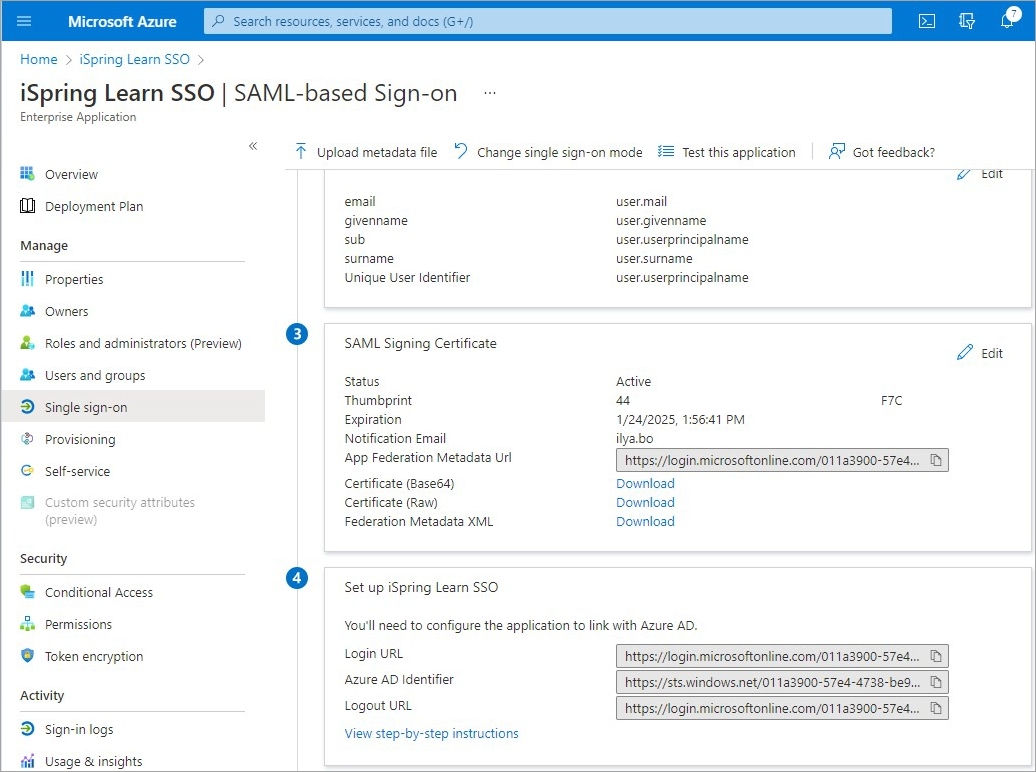
Task: Copy the Login URL value
Action: [x=936, y=656]
